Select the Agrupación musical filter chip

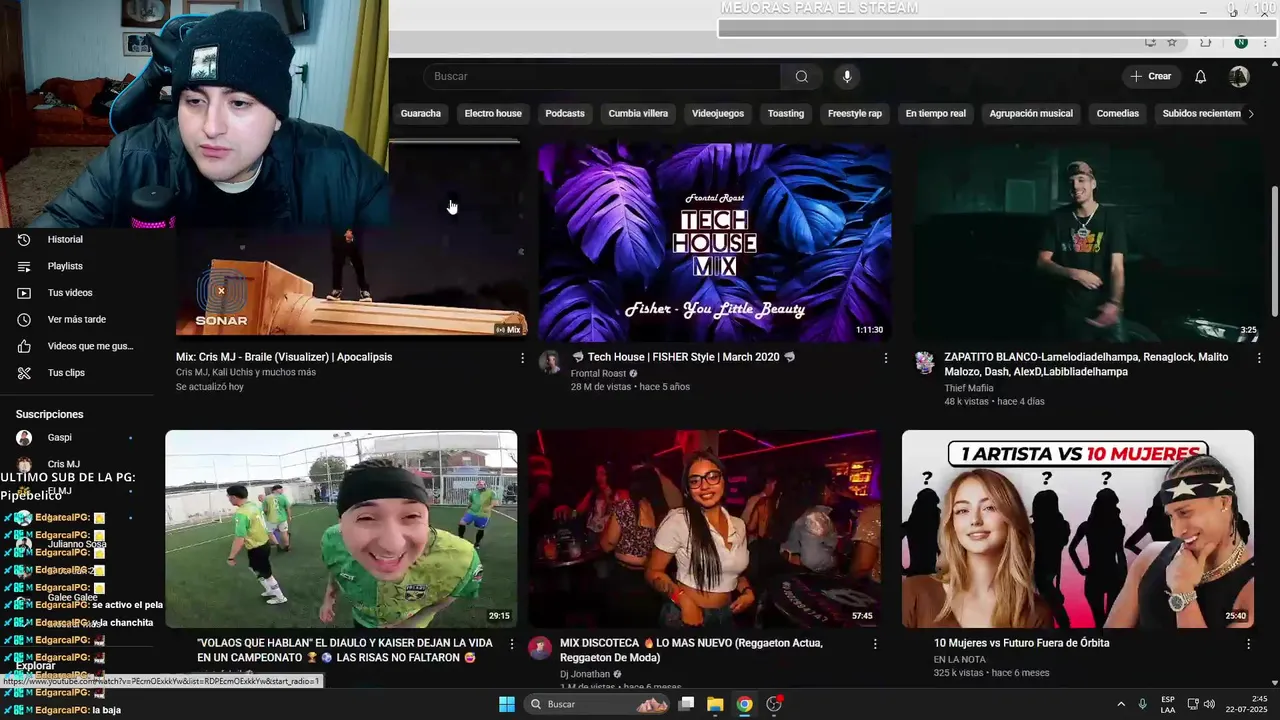tap(1031, 114)
